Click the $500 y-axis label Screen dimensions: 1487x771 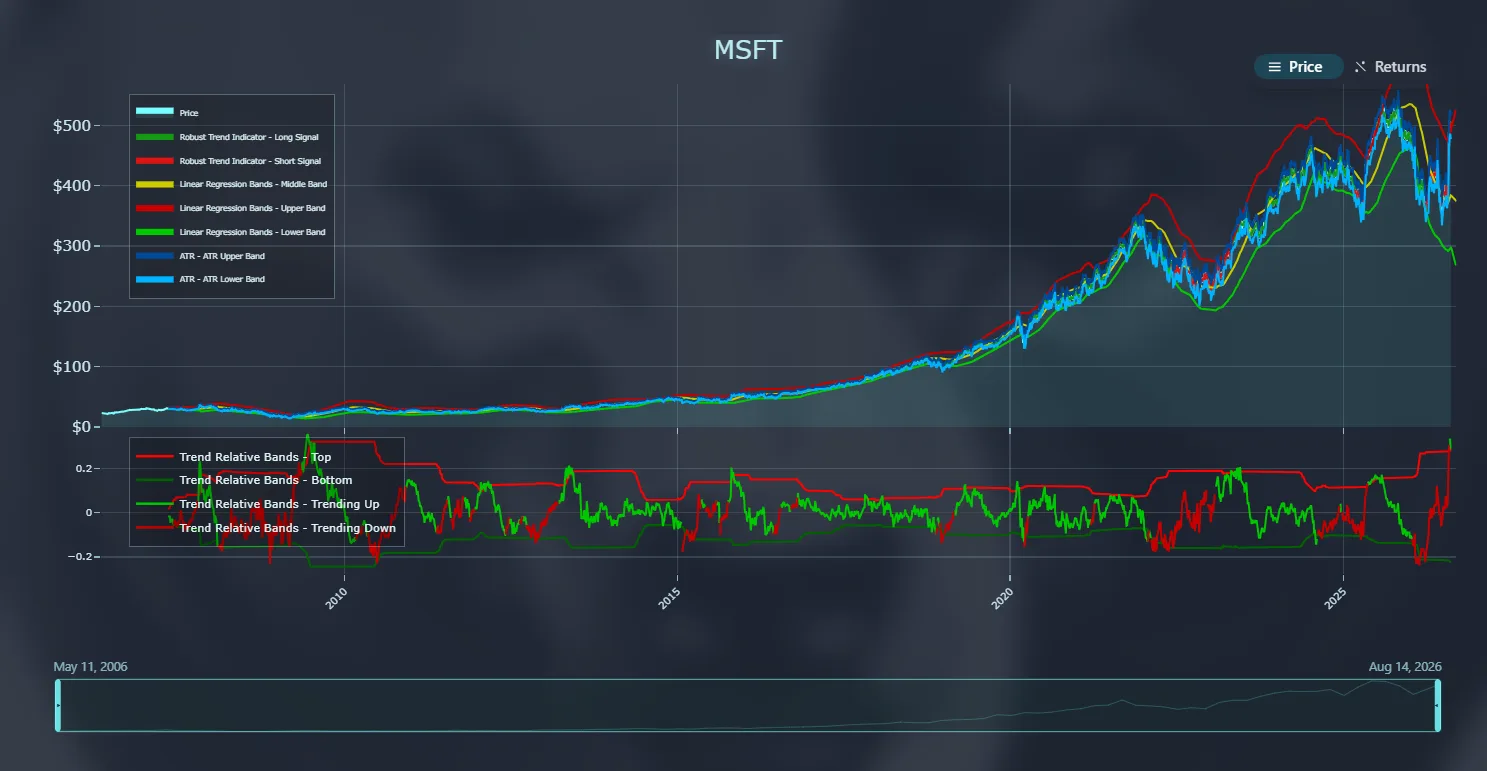coord(73,126)
